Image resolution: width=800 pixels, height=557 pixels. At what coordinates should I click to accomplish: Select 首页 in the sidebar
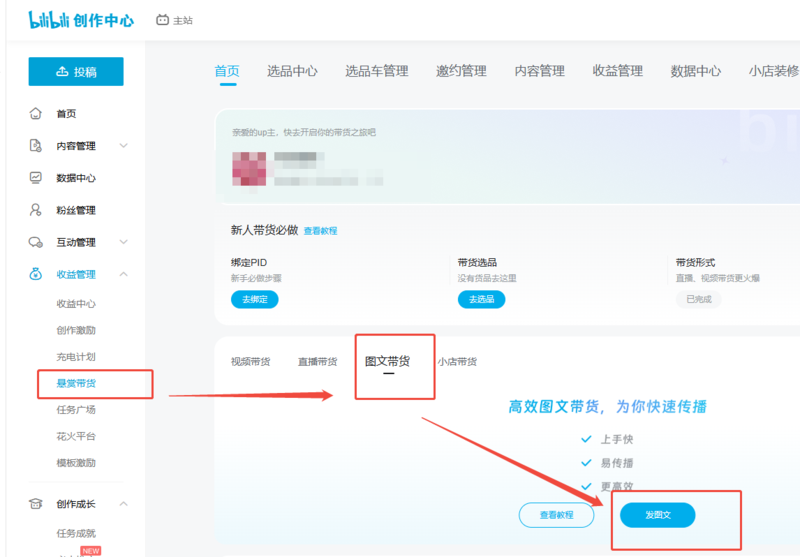click(66, 114)
